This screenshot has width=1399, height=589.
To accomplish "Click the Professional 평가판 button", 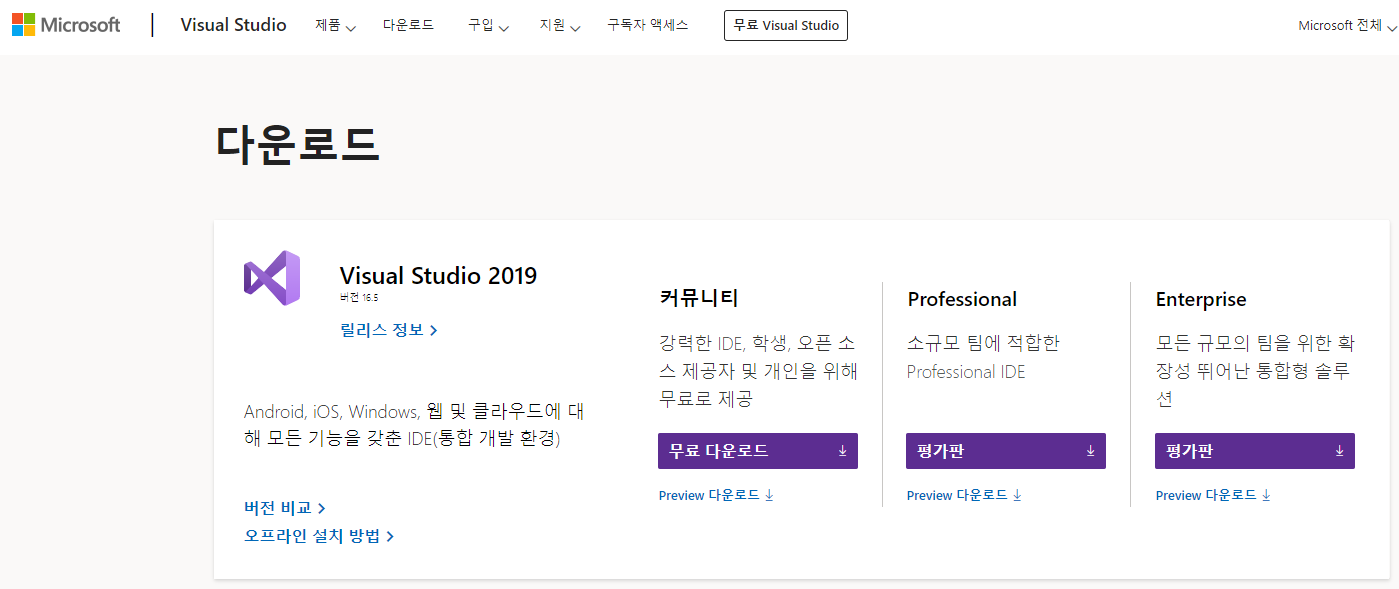I will click(1006, 451).
